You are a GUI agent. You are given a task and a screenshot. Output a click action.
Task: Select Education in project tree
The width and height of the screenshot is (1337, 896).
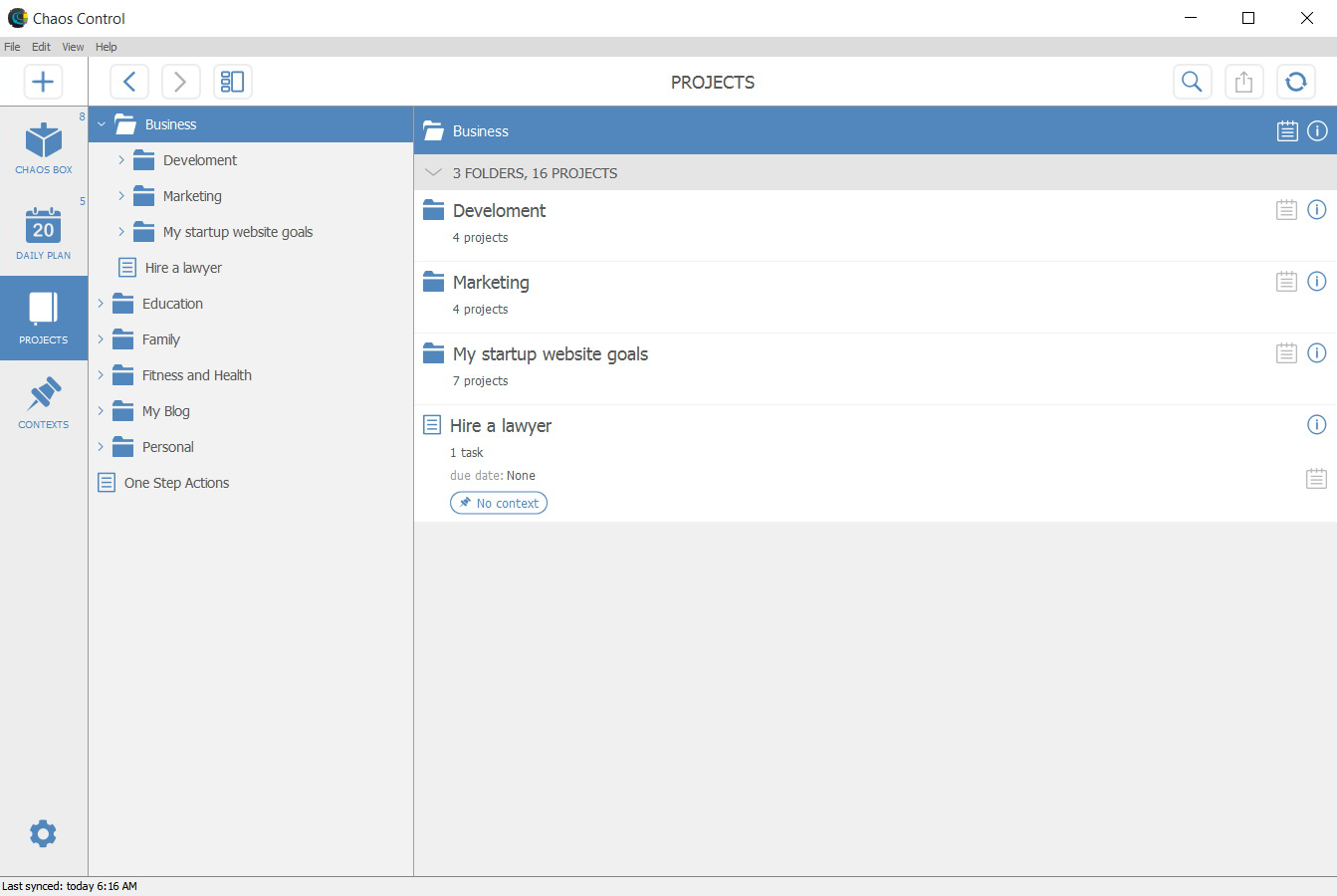click(251, 304)
